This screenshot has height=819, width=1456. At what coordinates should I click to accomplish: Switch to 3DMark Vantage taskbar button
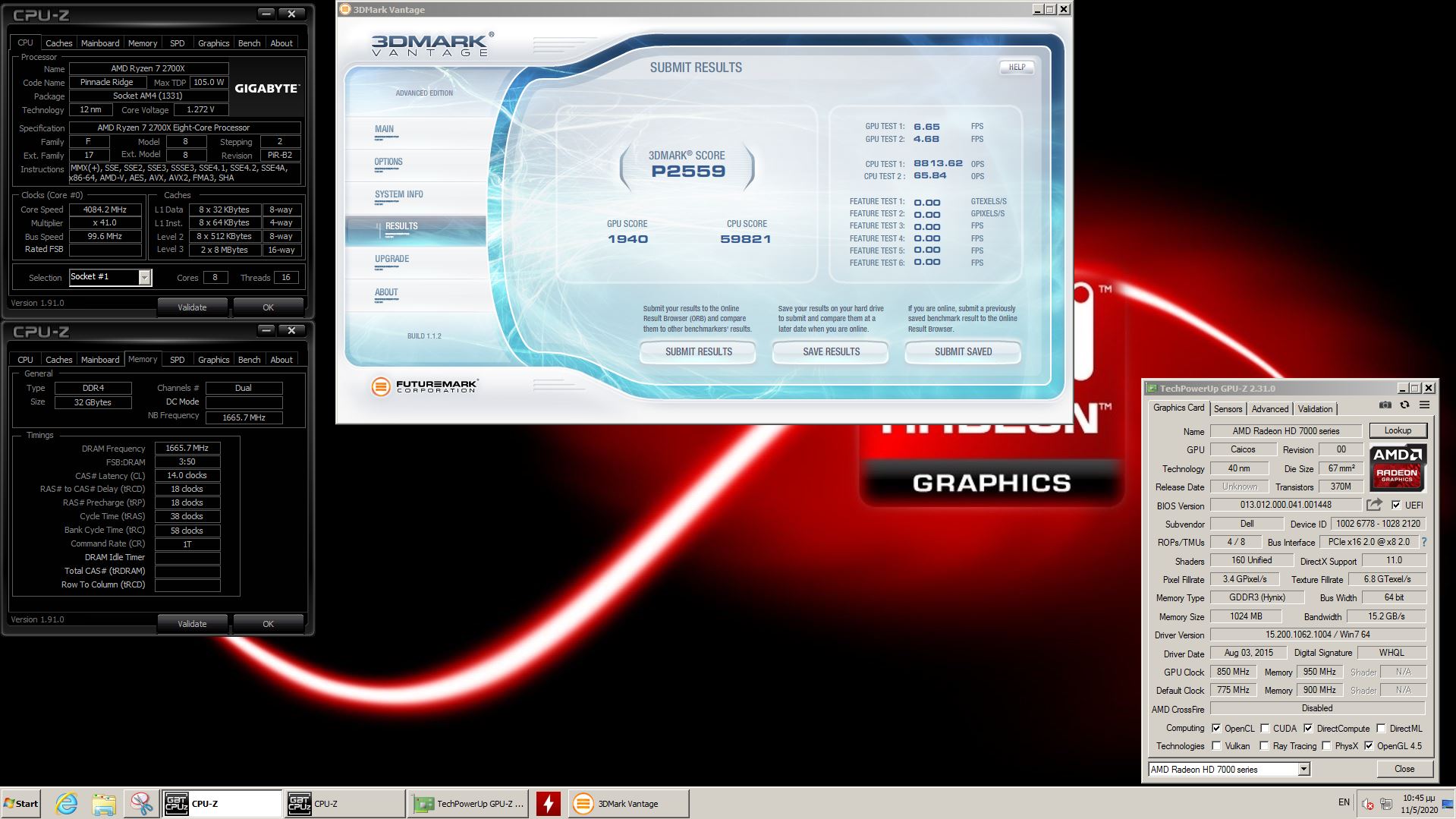click(x=628, y=804)
